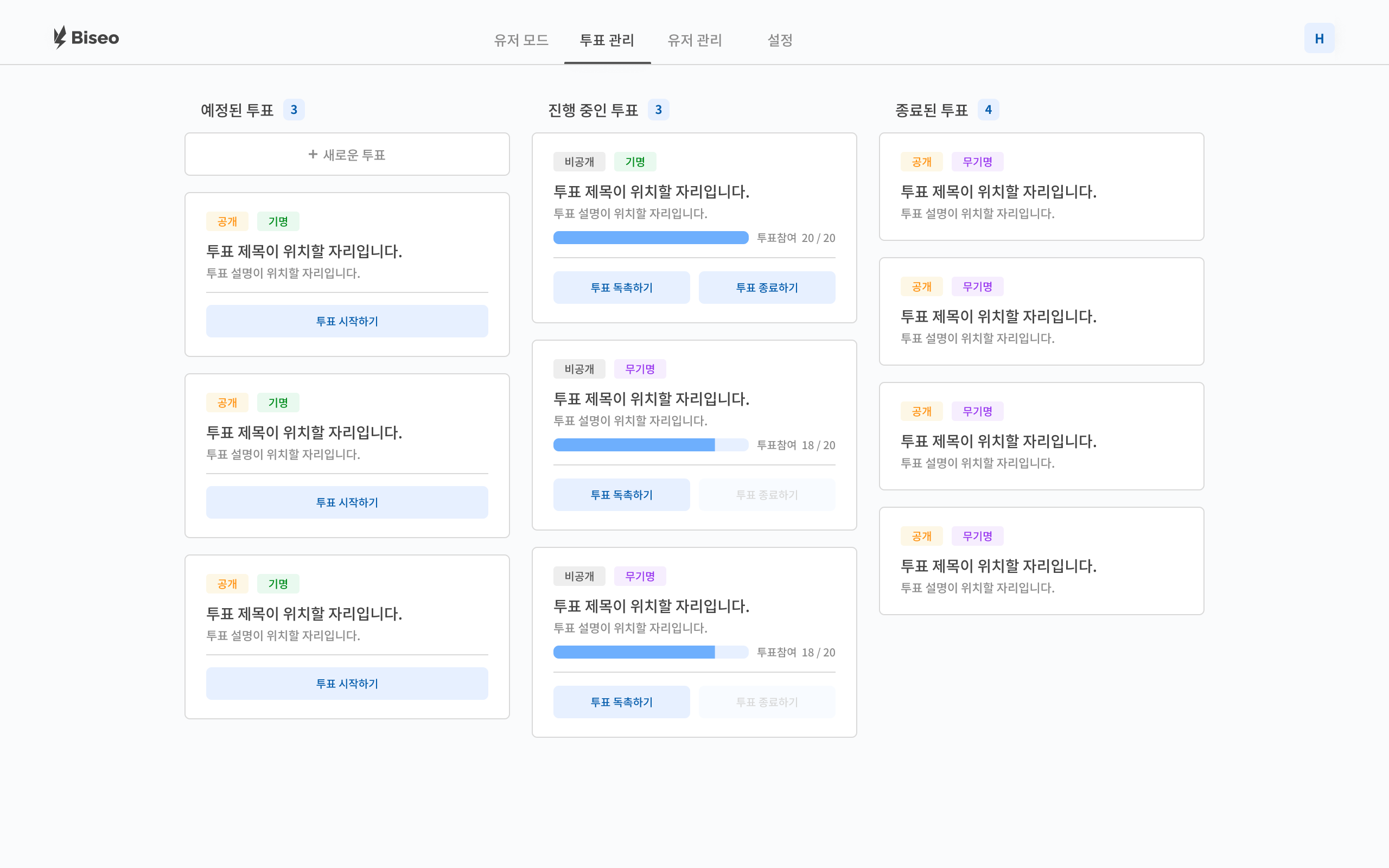Screen dimensions: 1389x868
Task: Click the 공개 badge on the first scheduled vote
Action: point(227,221)
